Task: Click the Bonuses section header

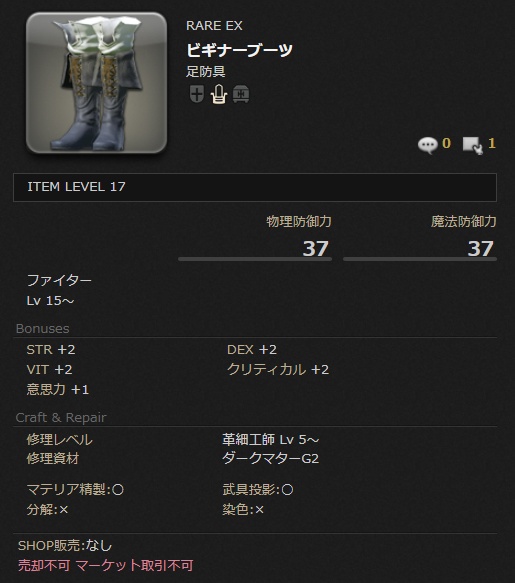Action: pyautogui.click(x=43, y=329)
